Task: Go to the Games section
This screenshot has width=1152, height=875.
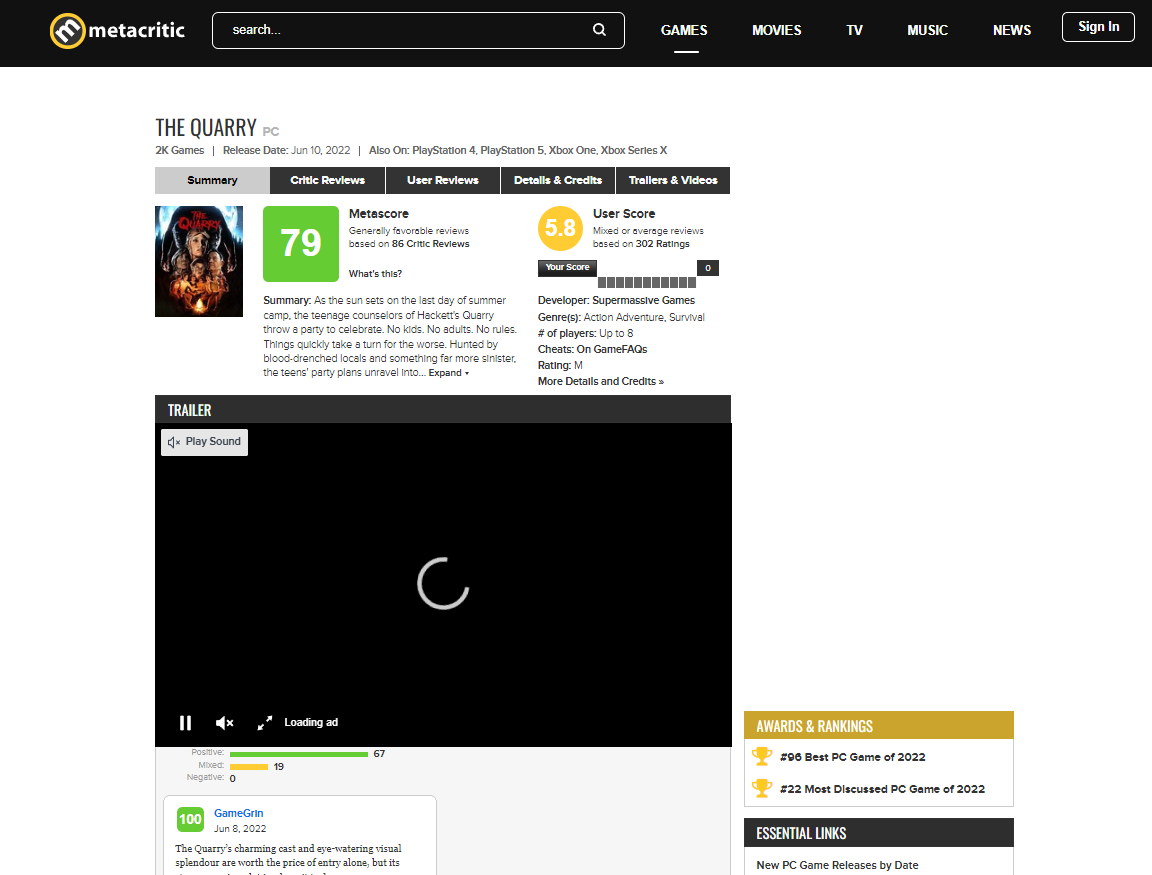Action: pyautogui.click(x=684, y=31)
